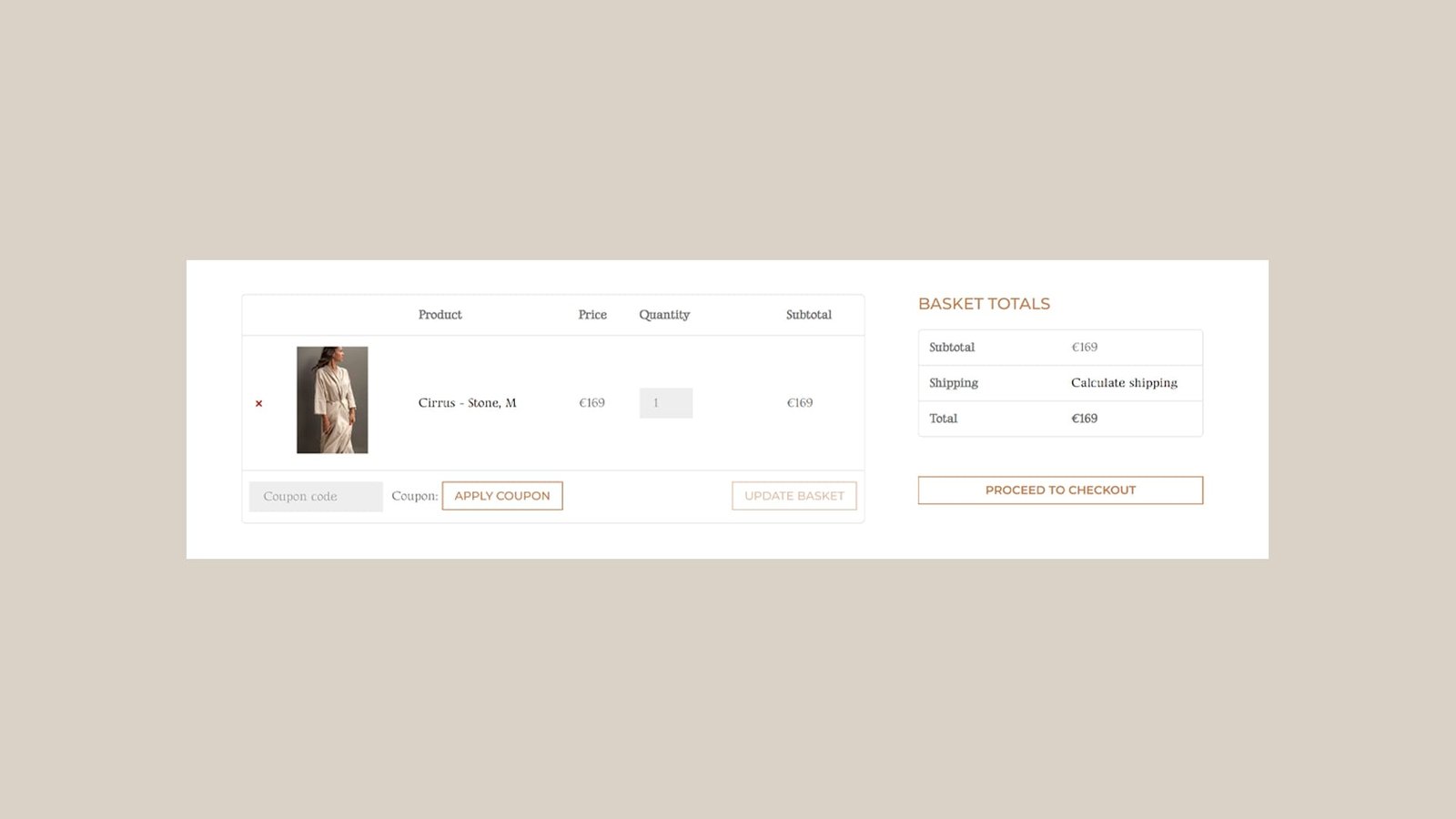
Task: Click the Basket Totals heading
Action: tap(984, 304)
